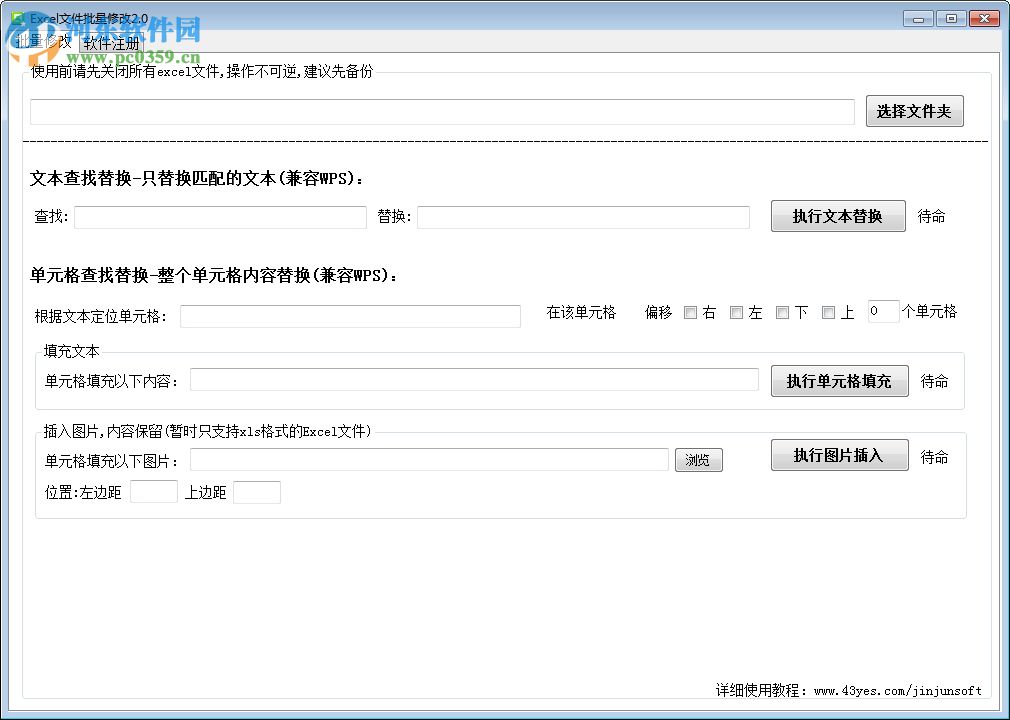Run 执行图片插入 button
This screenshot has height=720, width=1010.
(x=839, y=455)
